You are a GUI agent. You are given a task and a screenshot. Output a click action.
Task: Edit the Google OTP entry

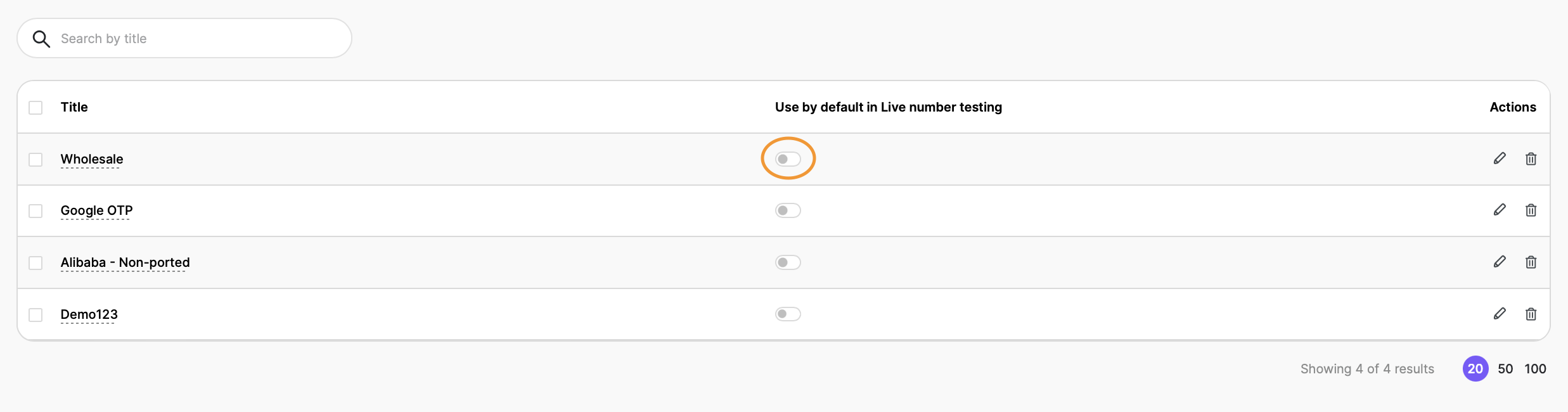click(1499, 210)
